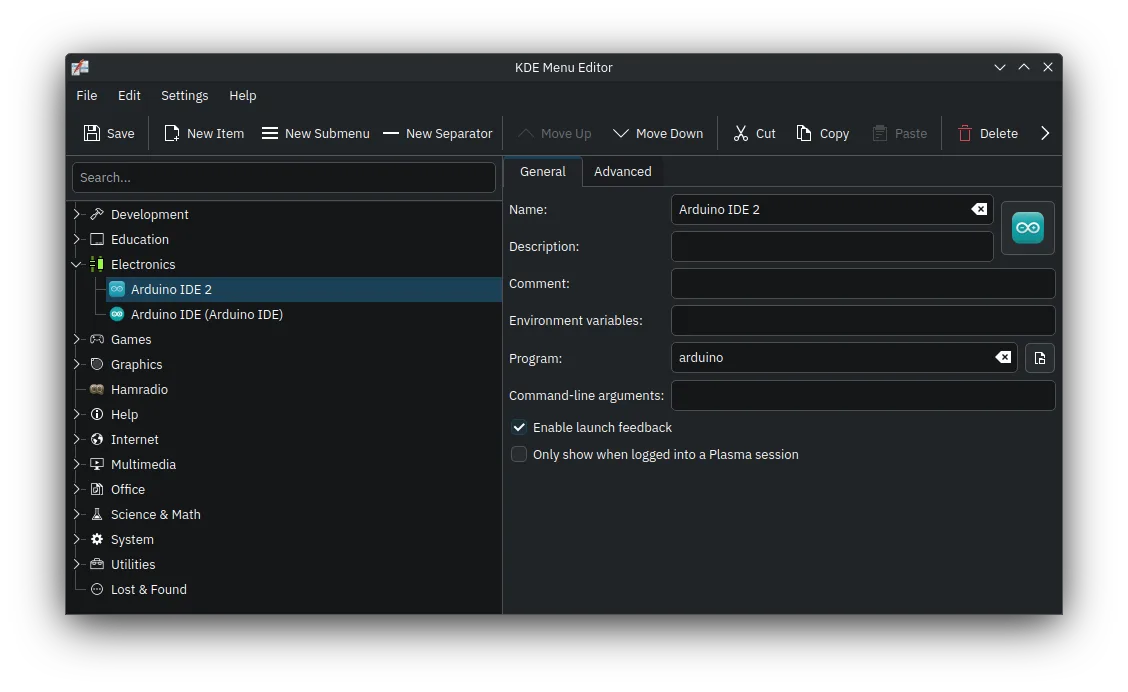Switch to the Advanced tab
The height and width of the screenshot is (692, 1128).
[x=622, y=172]
